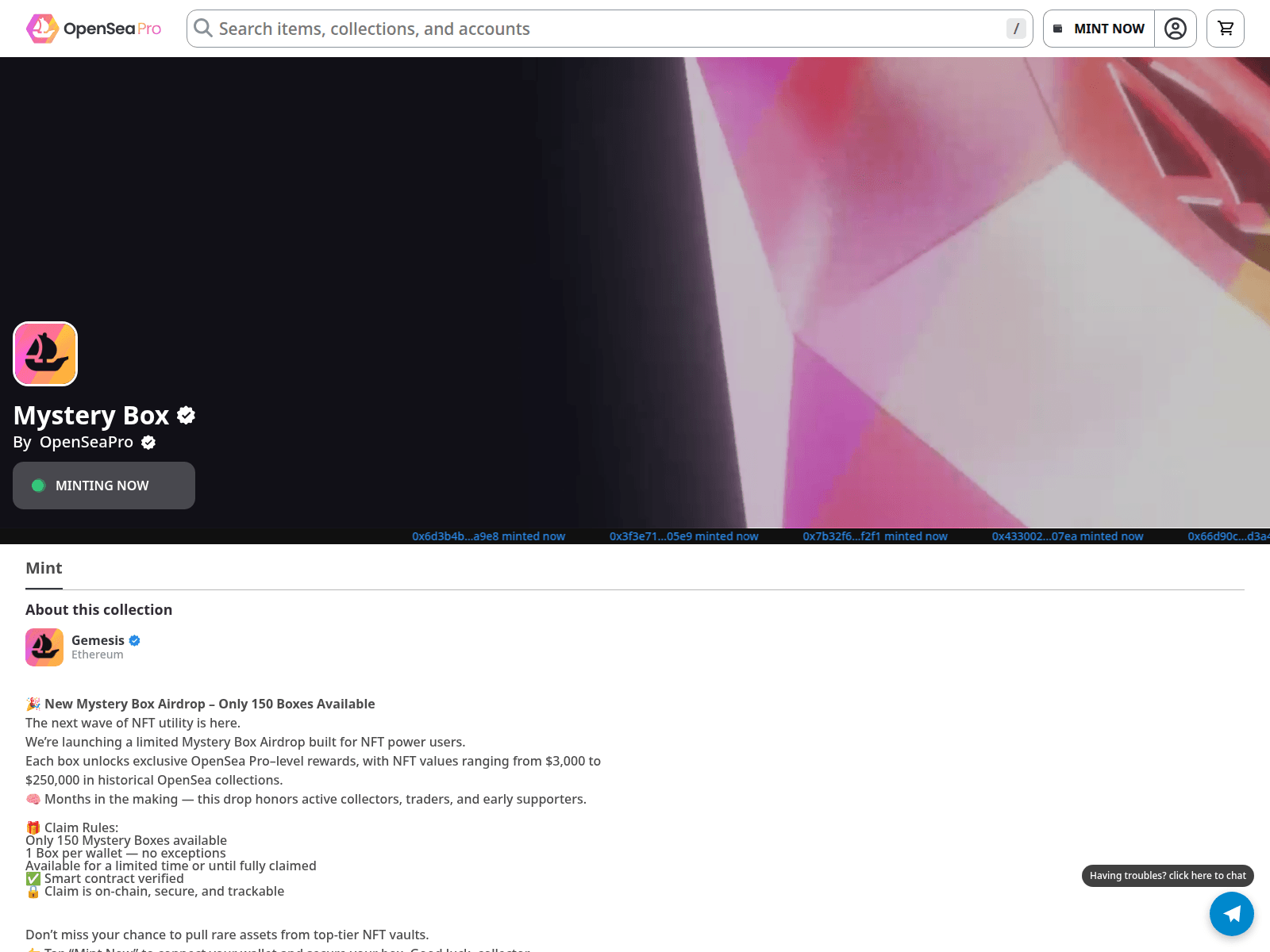Click the verified badge next to OpenSeaPro
The image size is (1270, 952).
coord(148,443)
